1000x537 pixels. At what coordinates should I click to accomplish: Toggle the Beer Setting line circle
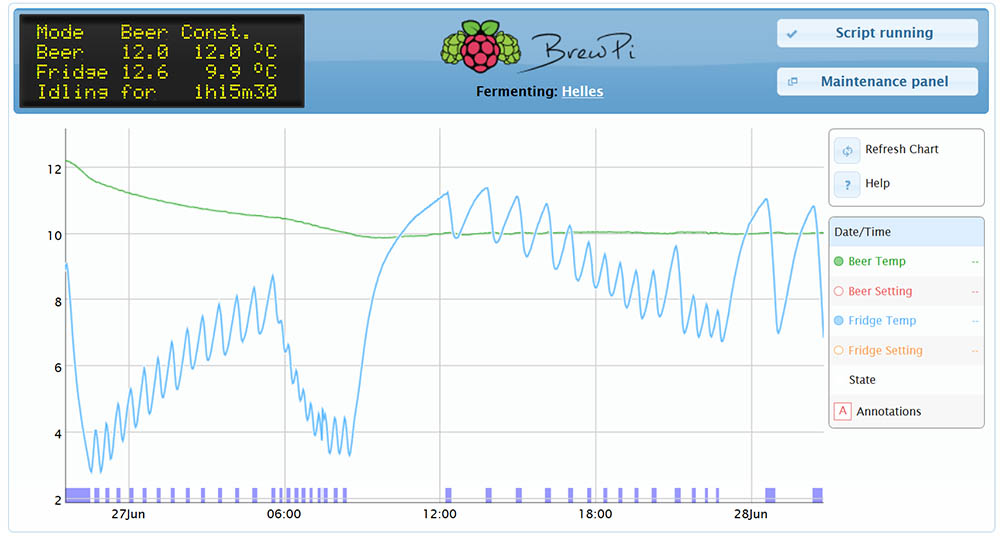coord(839,292)
